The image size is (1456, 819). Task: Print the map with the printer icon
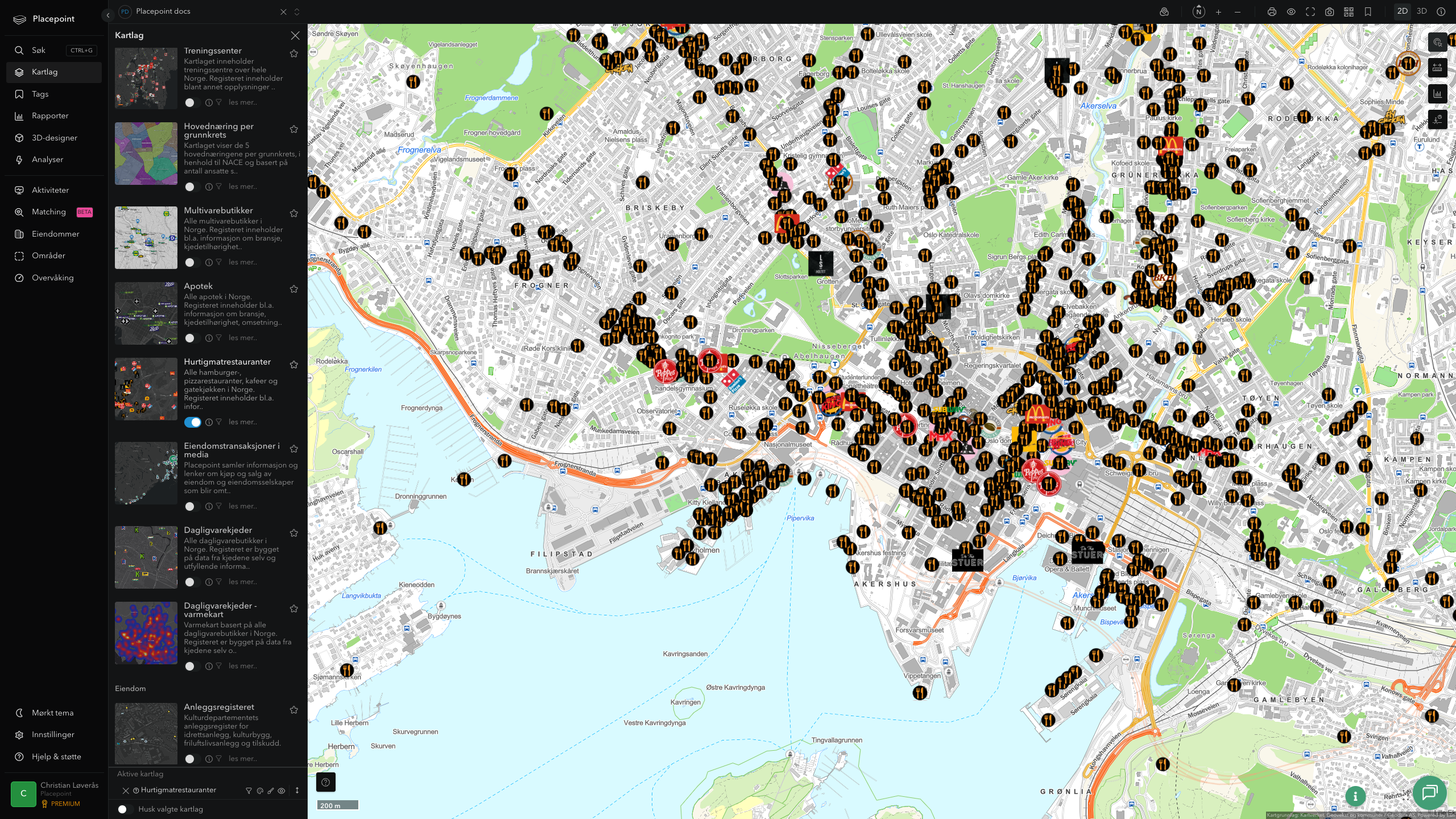[x=1272, y=12]
